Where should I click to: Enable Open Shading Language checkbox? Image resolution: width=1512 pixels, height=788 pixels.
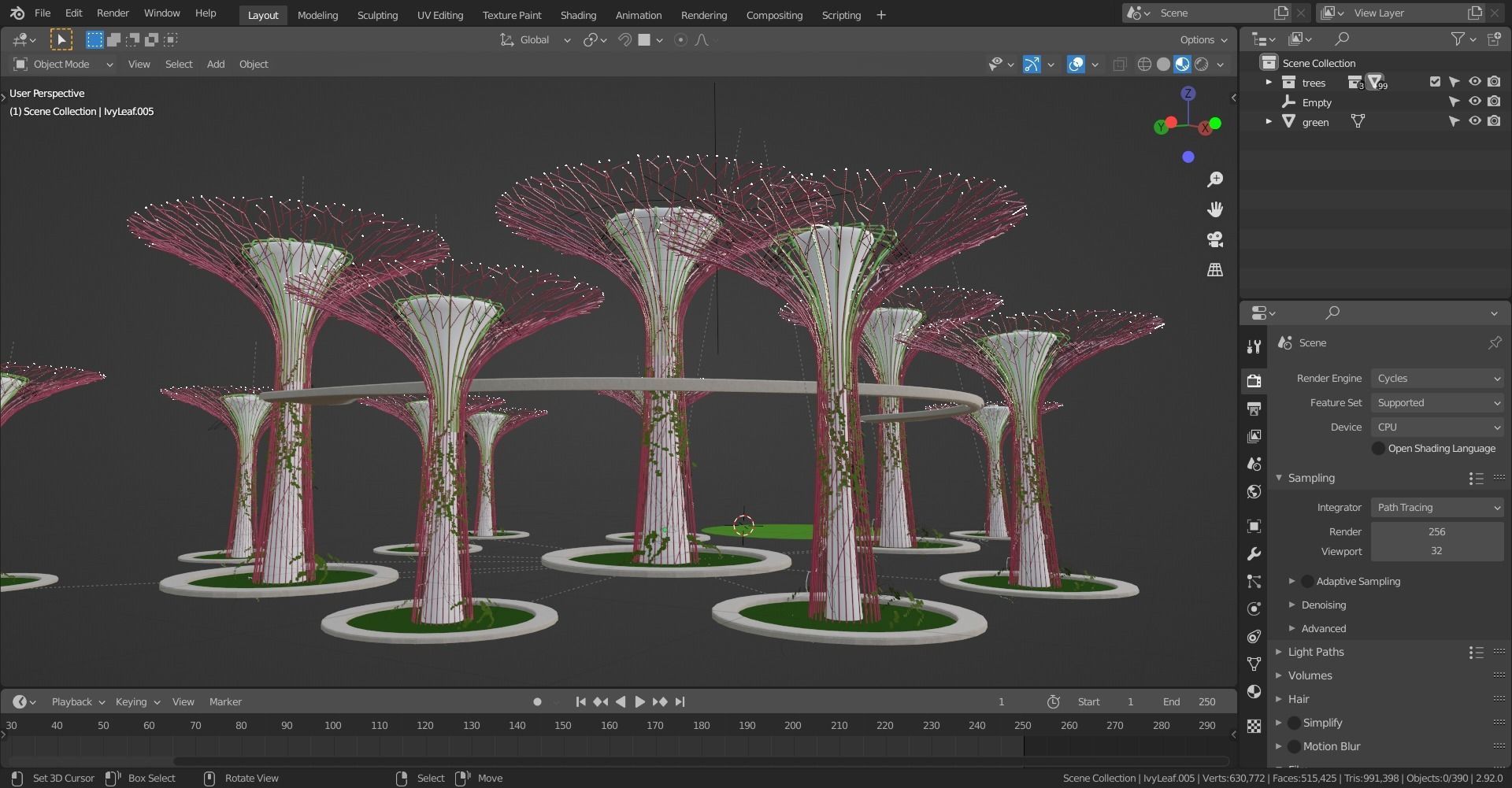coord(1378,448)
